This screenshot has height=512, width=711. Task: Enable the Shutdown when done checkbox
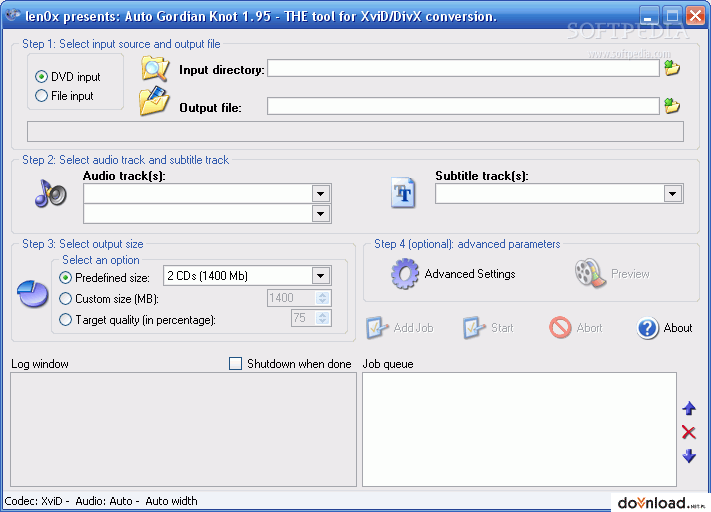coord(235,364)
